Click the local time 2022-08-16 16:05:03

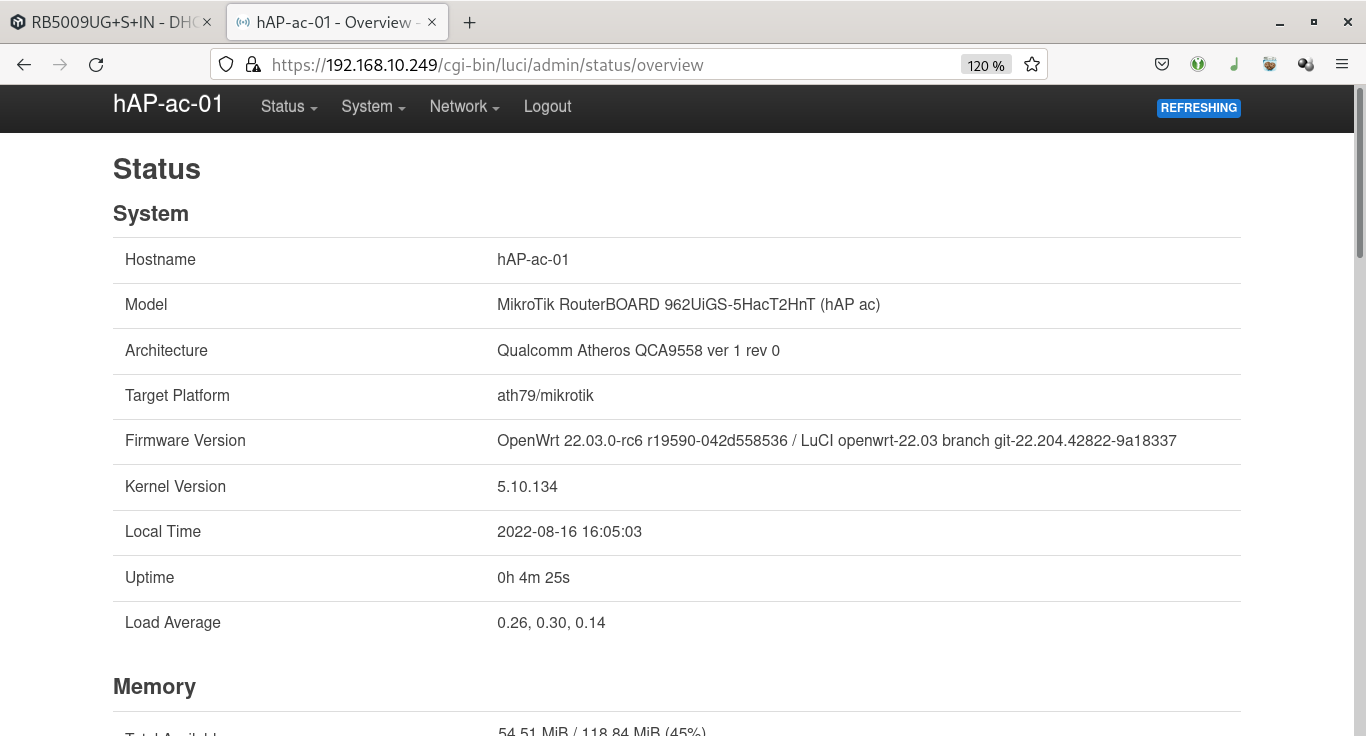[569, 532]
